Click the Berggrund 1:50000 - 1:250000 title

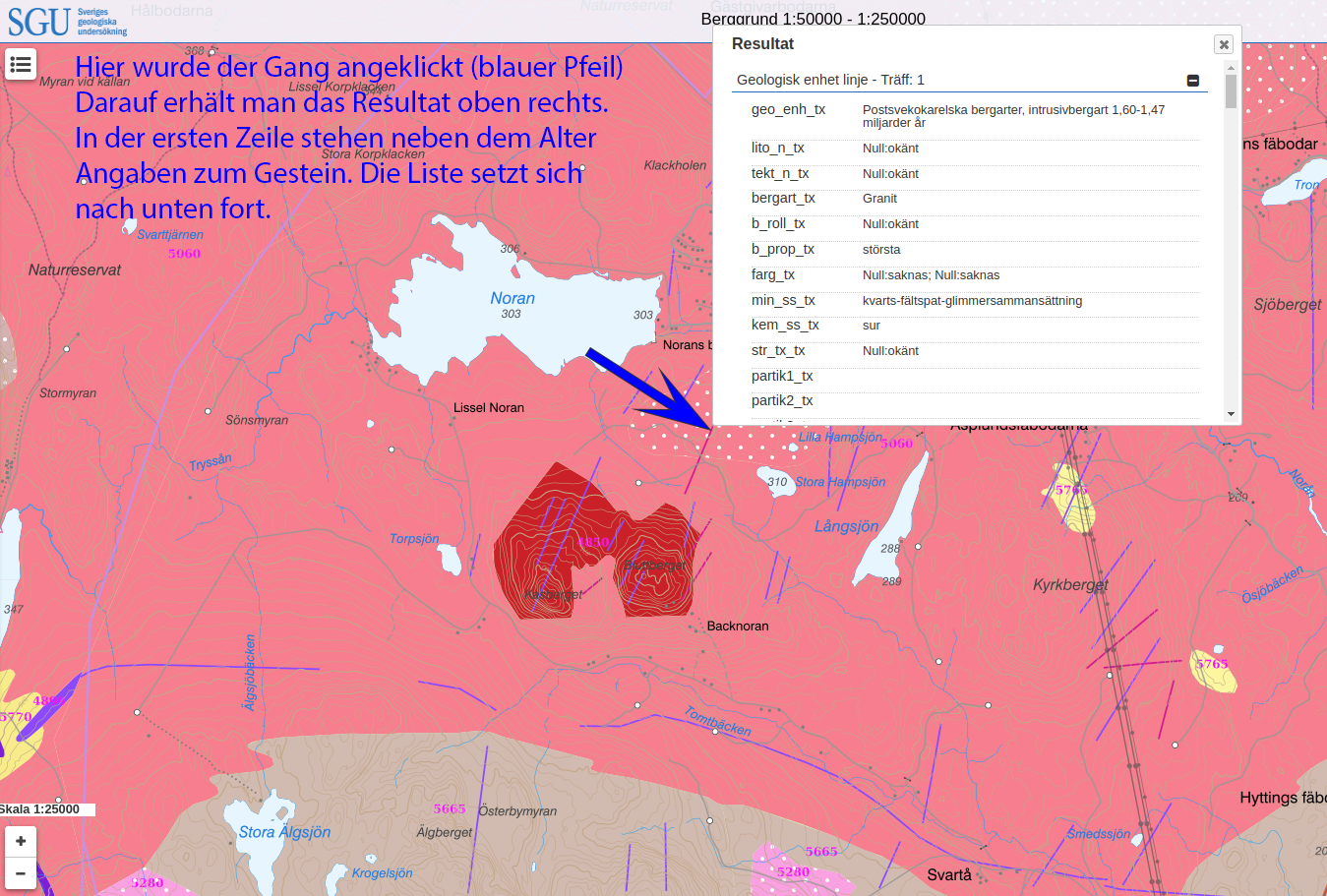tap(813, 19)
